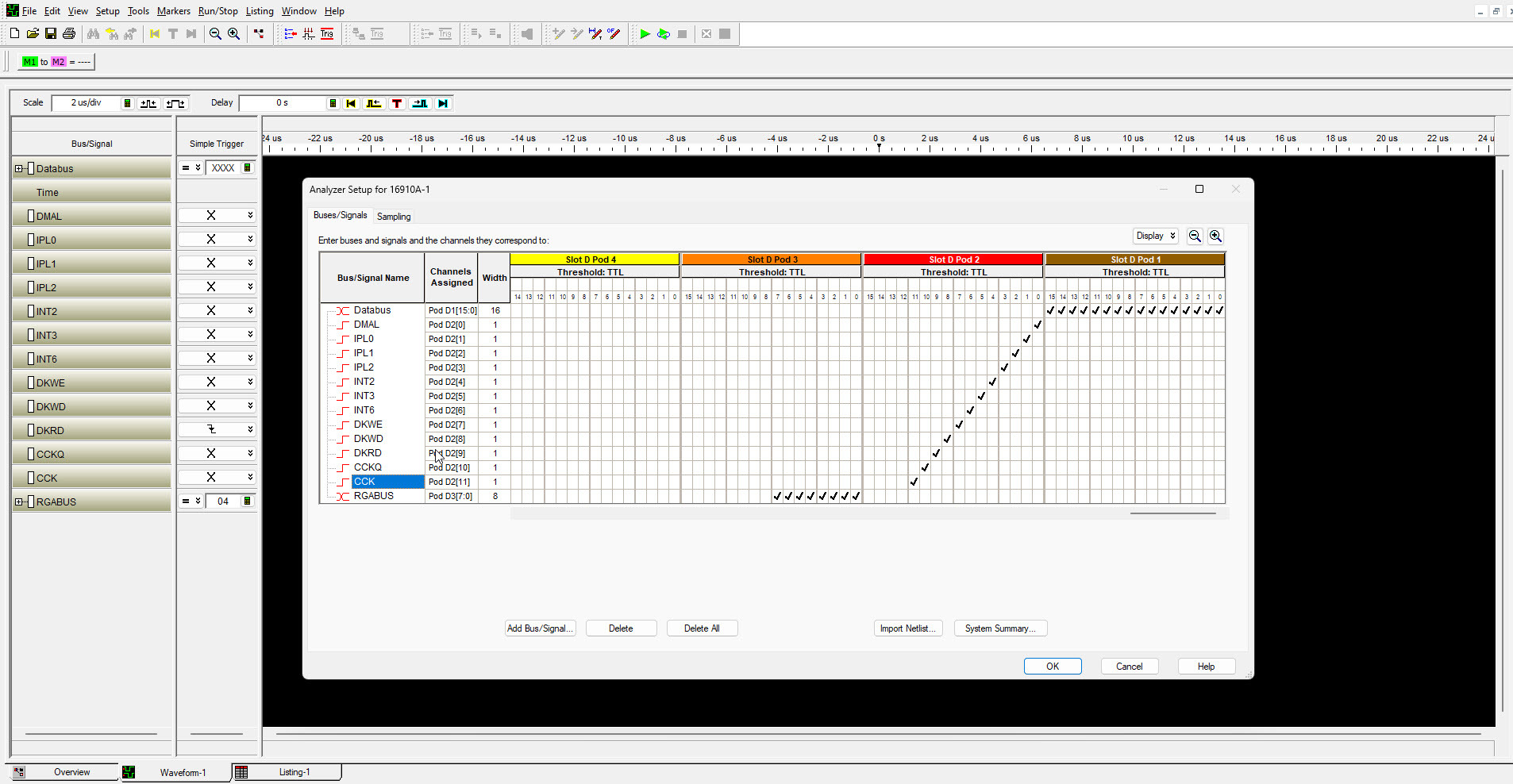1513x784 pixels.
Task: Uncheck CCK Pod 2 channel 11 assignment
Action: [914, 482]
